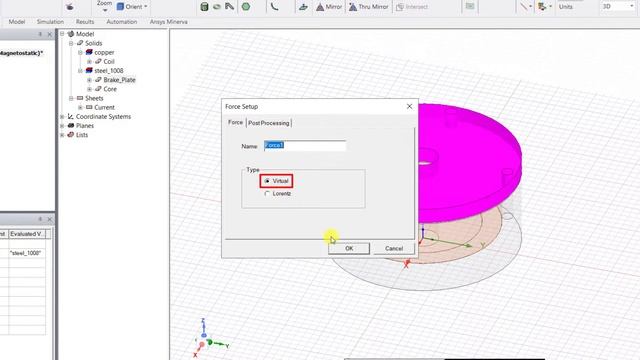Open the Zoom dropdown arrow
The width and height of the screenshot is (640, 360).
click(104, 10)
